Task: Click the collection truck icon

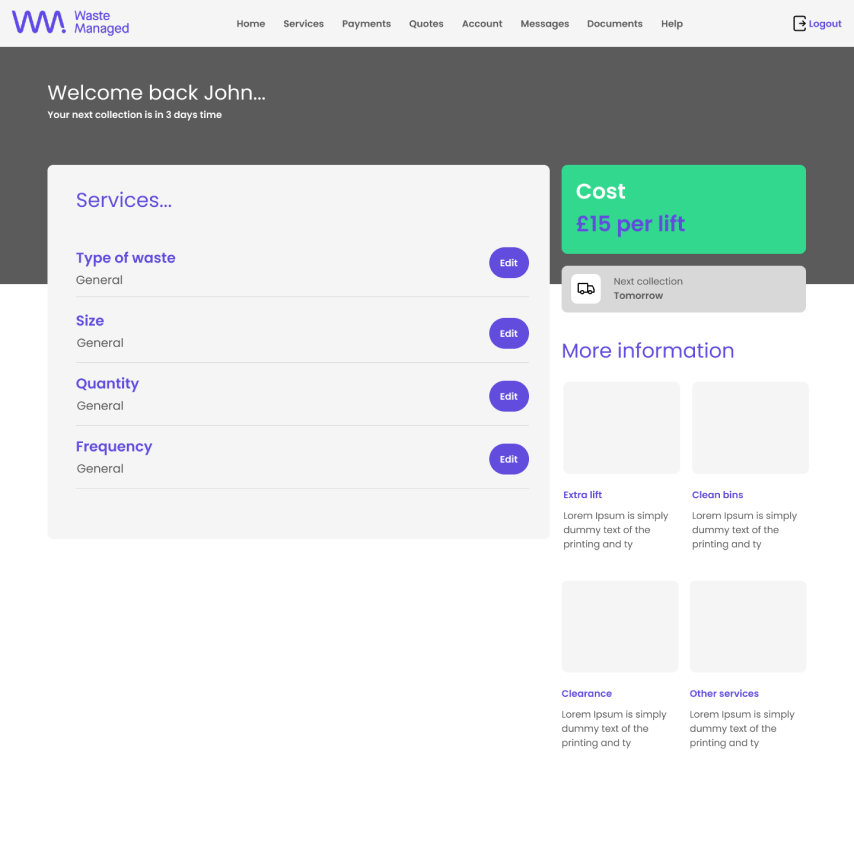Action: pyautogui.click(x=586, y=289)
